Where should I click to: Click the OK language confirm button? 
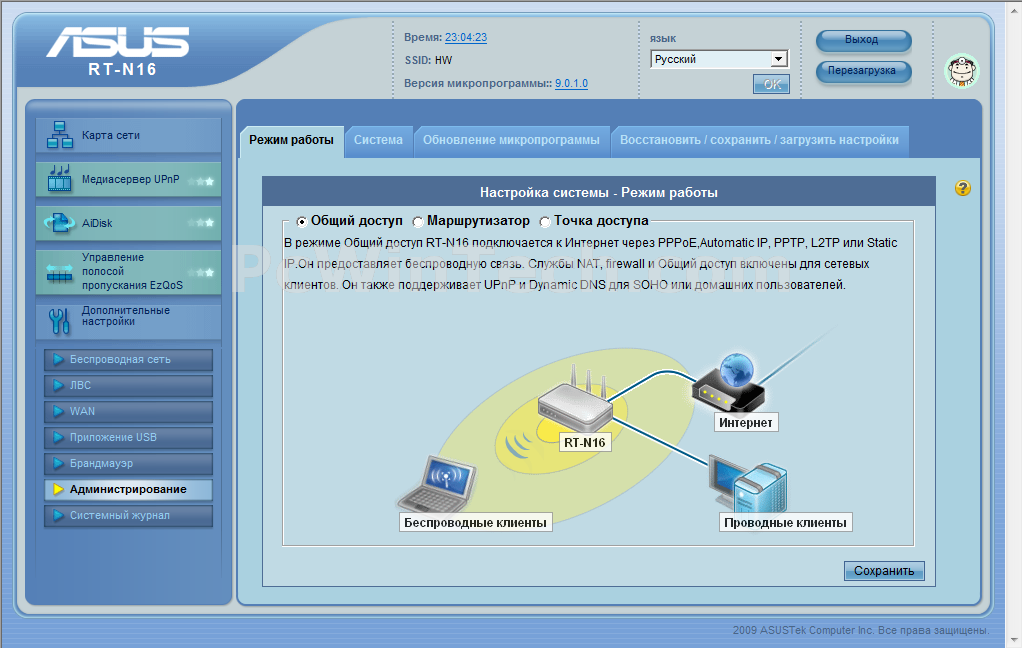coord(772,84)
